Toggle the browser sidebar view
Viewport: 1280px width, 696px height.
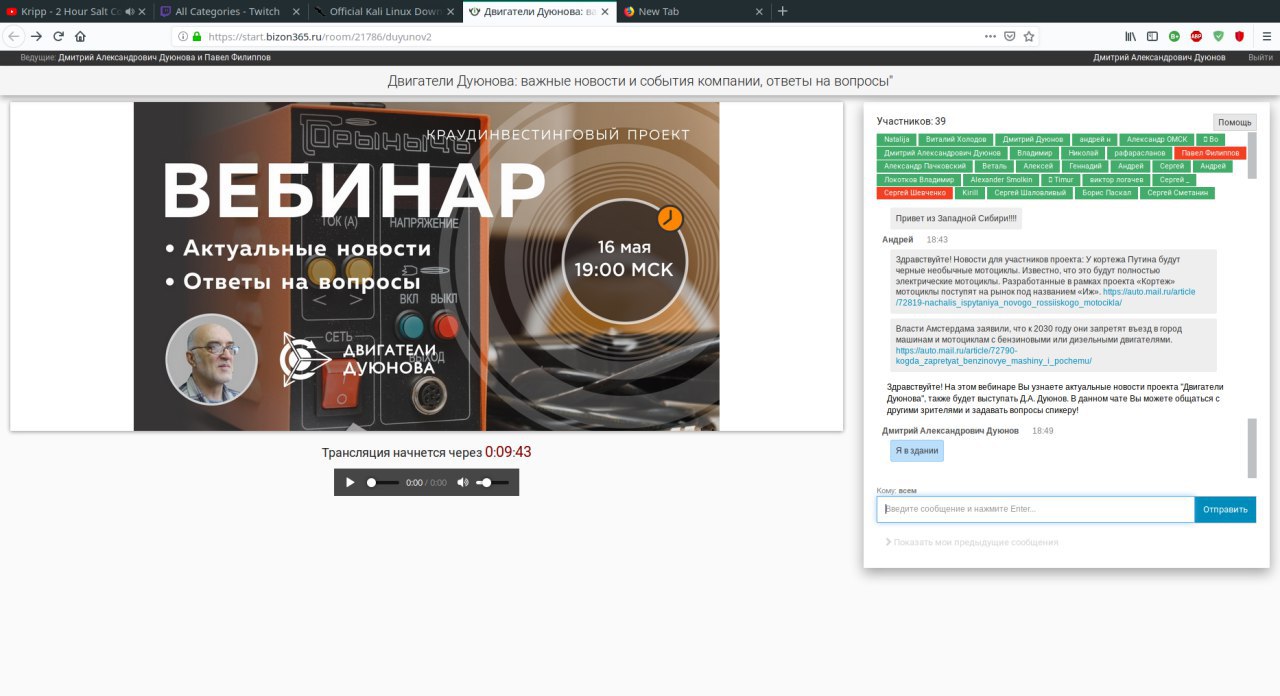click(1152, 36)
